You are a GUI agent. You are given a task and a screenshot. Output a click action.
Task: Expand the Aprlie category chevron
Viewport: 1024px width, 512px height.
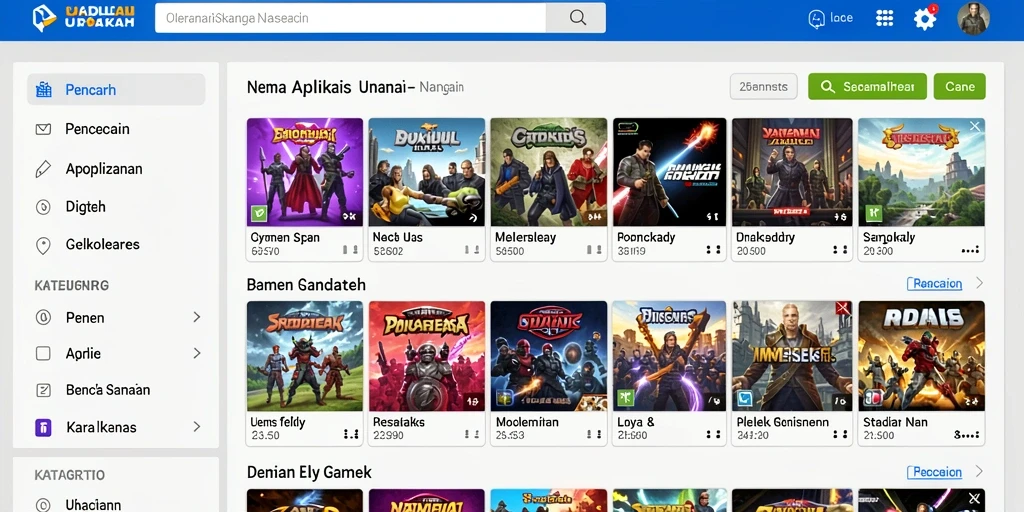click(197, 353)
